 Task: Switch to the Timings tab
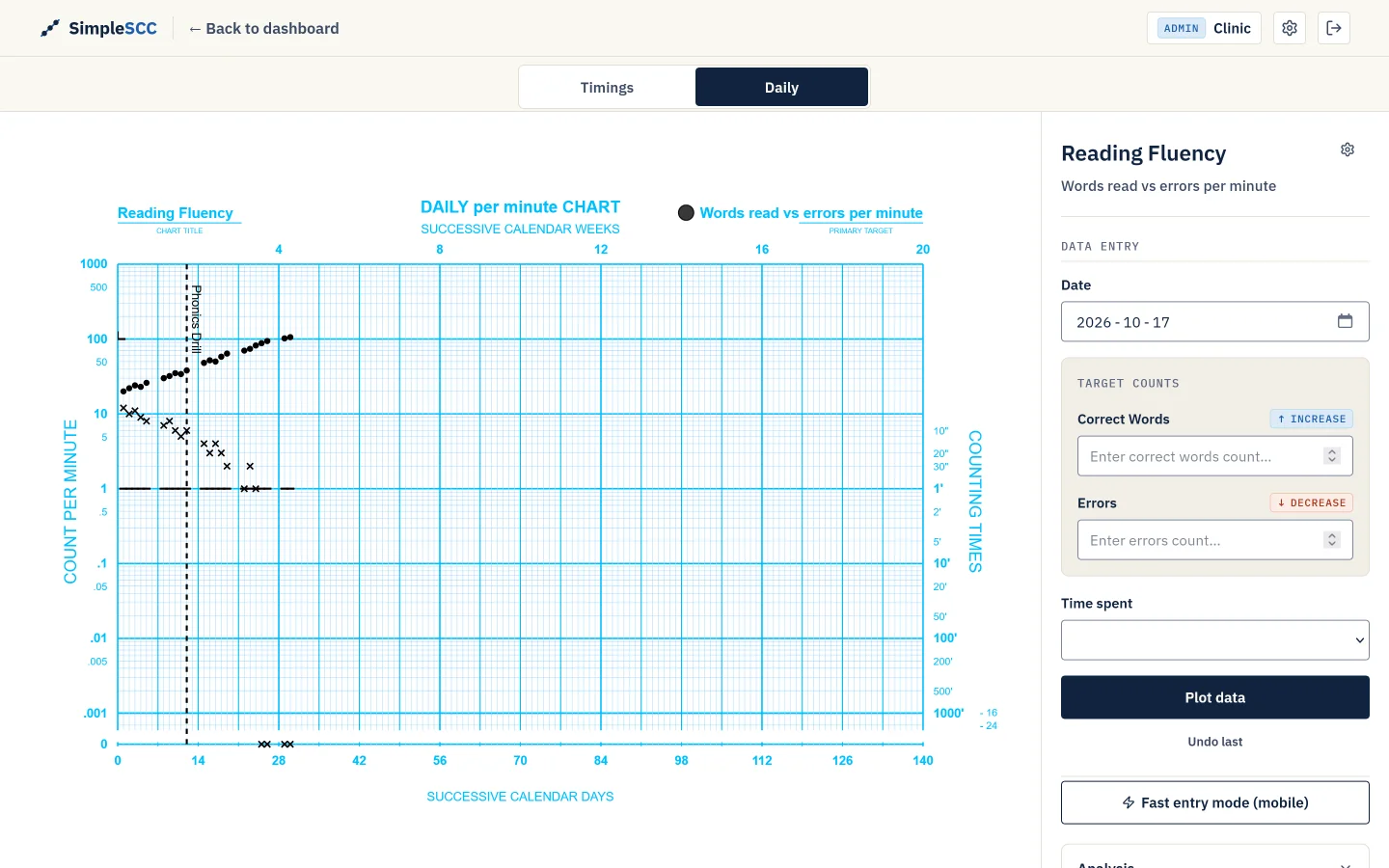[607, 87]
